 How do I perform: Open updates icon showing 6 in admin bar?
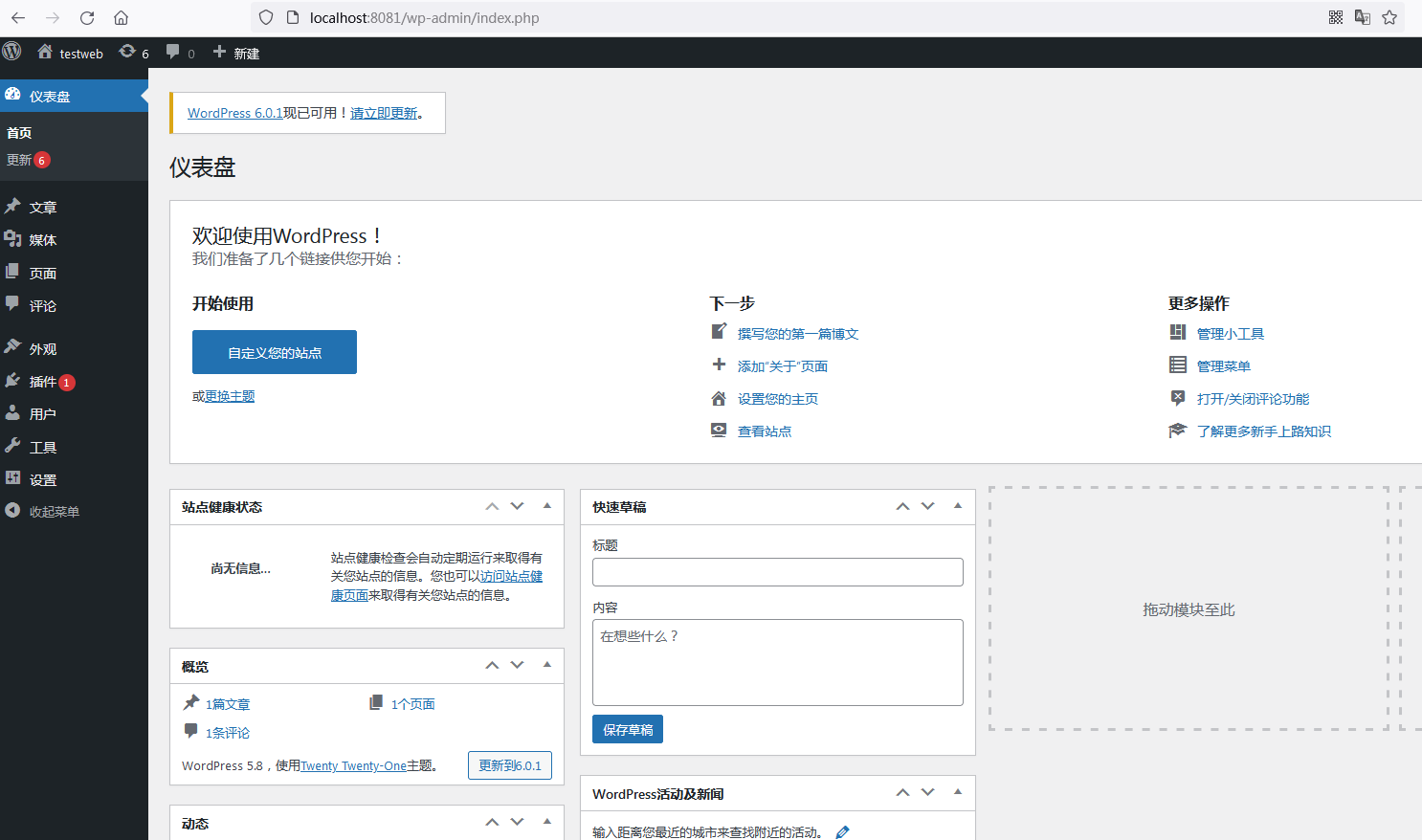[x=127, y=52]
